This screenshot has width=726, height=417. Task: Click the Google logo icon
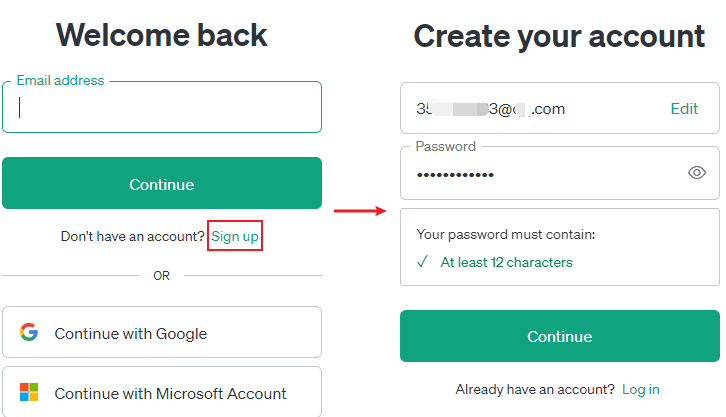(29, 333)
